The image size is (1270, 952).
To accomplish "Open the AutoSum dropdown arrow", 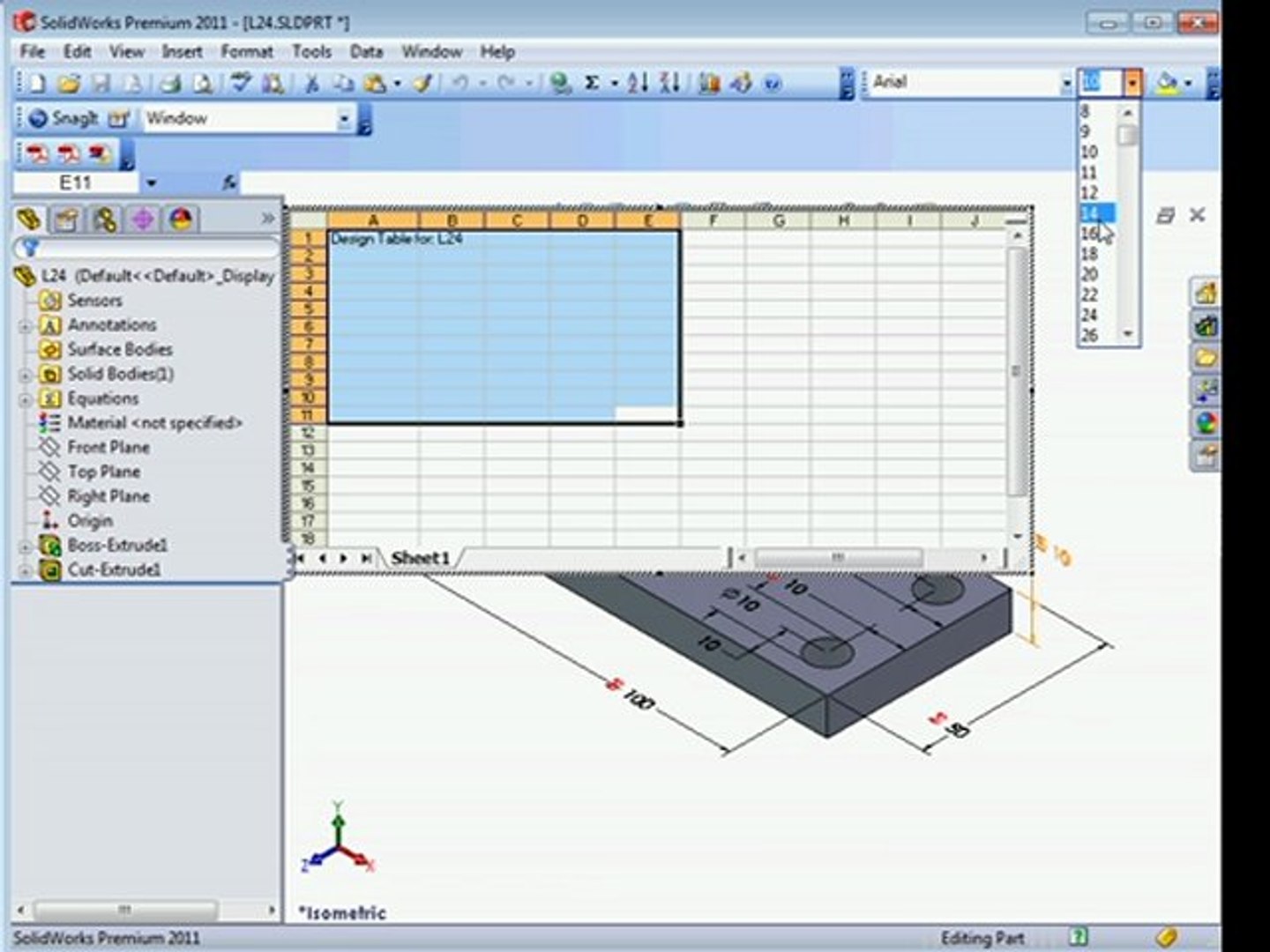I will pos(614,84).
